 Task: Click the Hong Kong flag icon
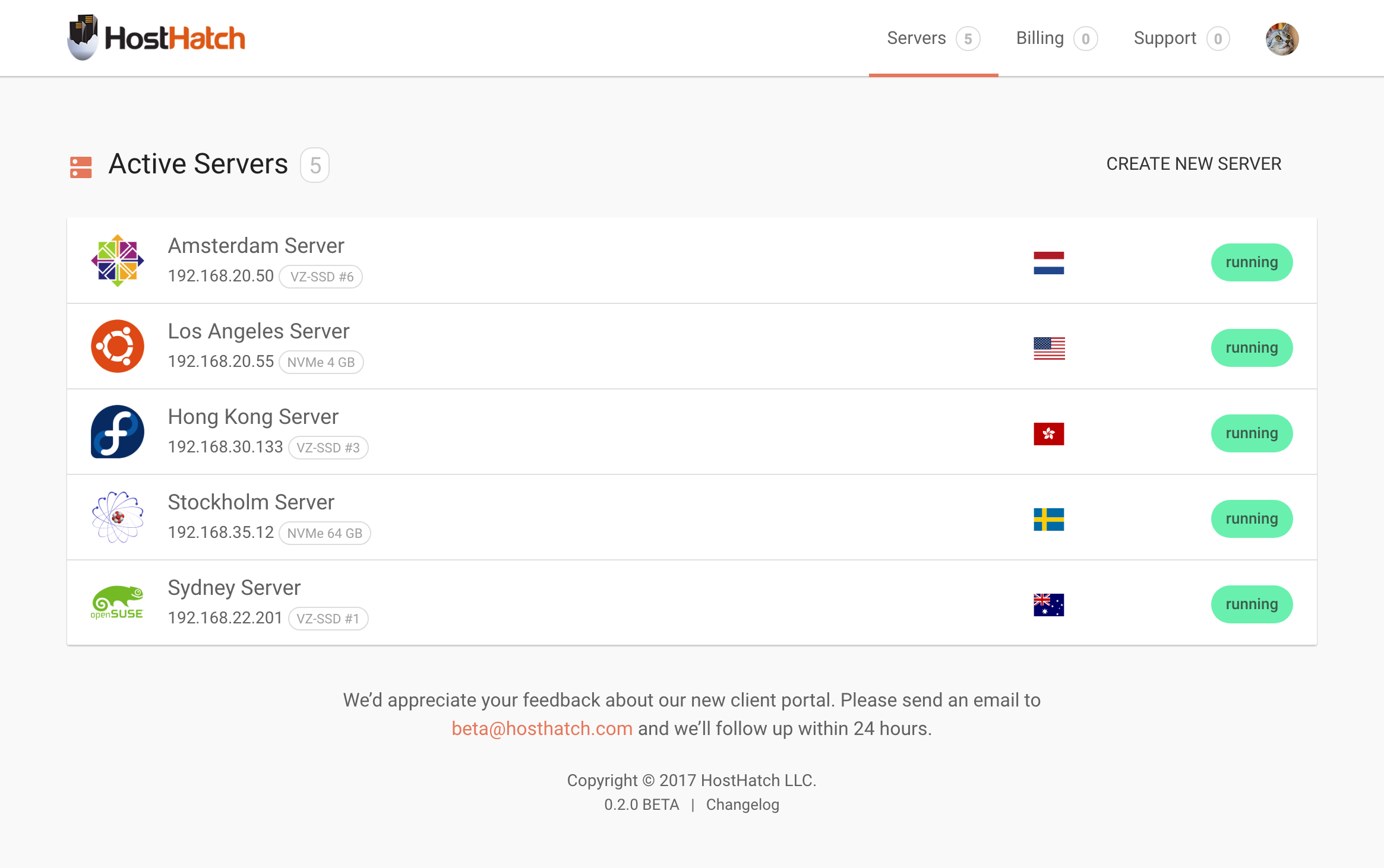[x=1048, y=433]
